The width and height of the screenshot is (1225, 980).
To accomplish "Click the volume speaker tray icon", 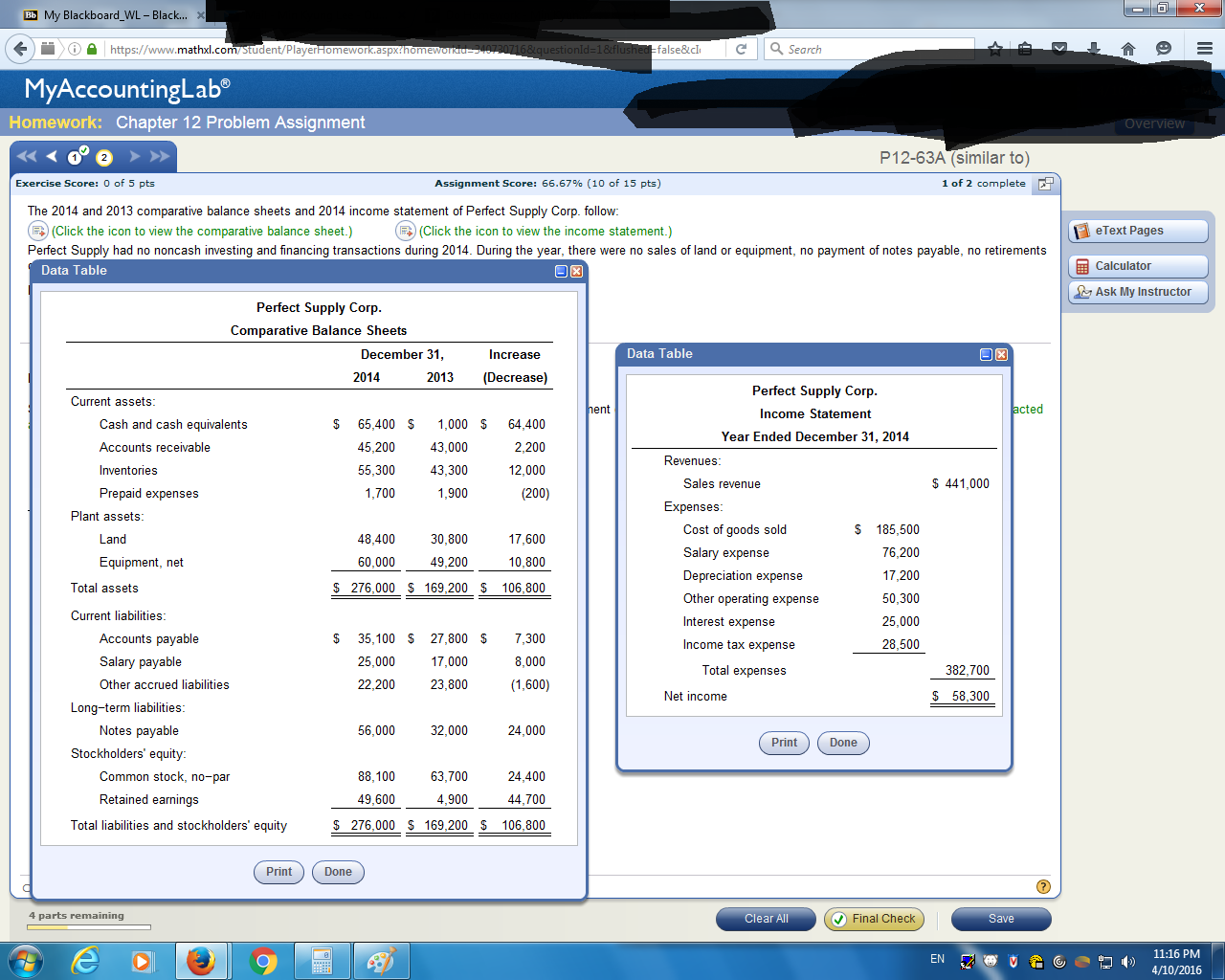I will pos(1128,962).
